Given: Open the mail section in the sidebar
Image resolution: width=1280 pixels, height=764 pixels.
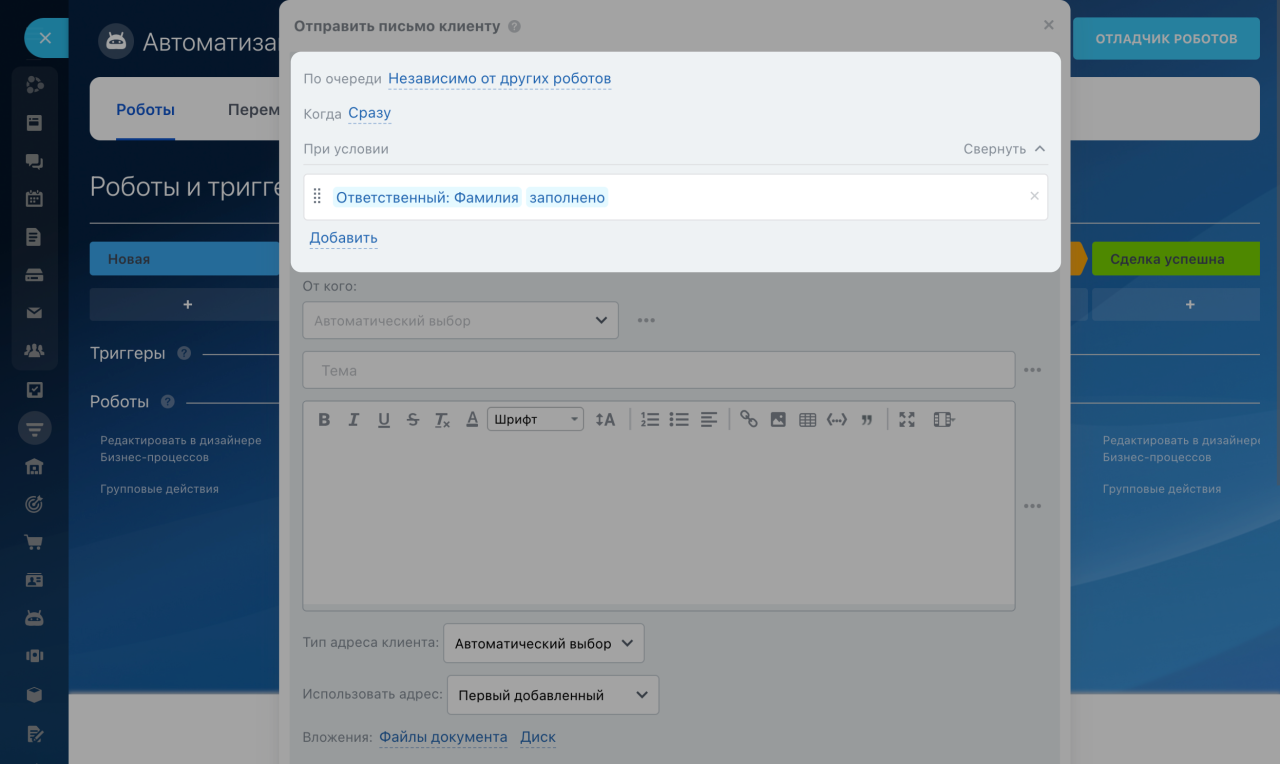Looking at the screenshot, I should pyautogui.click(x=34, y=313).
